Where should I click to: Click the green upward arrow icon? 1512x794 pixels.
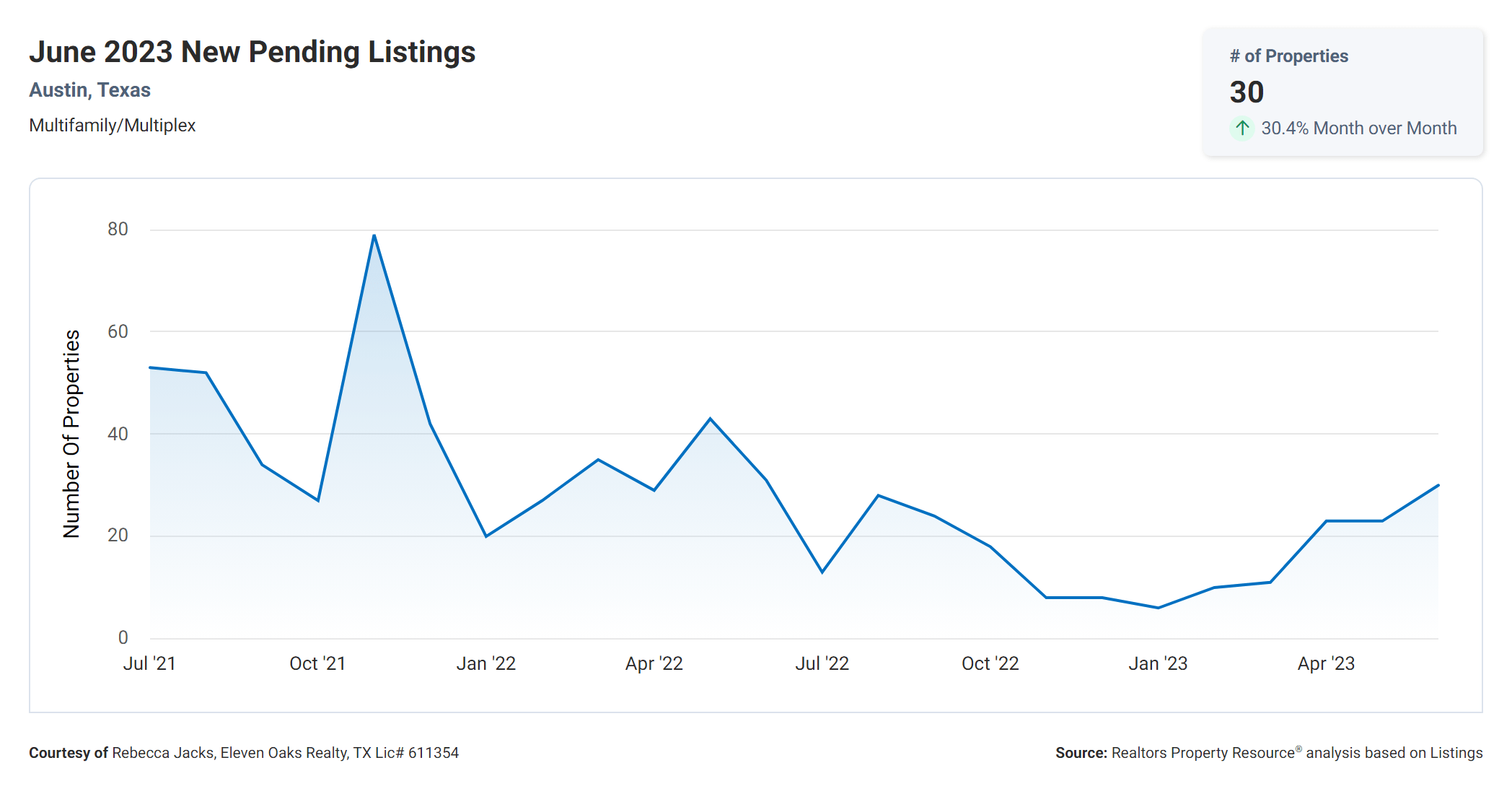pos(1241,128)
